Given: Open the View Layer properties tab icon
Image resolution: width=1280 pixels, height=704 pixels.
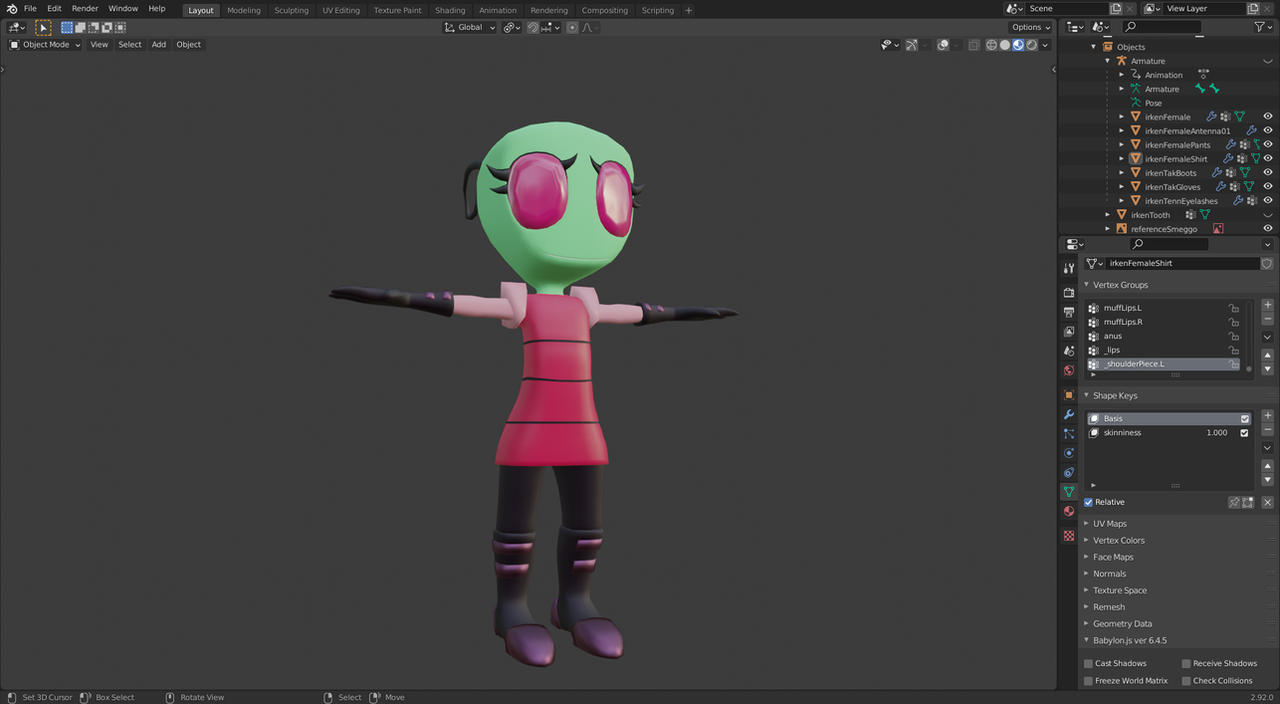Looking at the screenshot, I should (x=1069, y=331).
